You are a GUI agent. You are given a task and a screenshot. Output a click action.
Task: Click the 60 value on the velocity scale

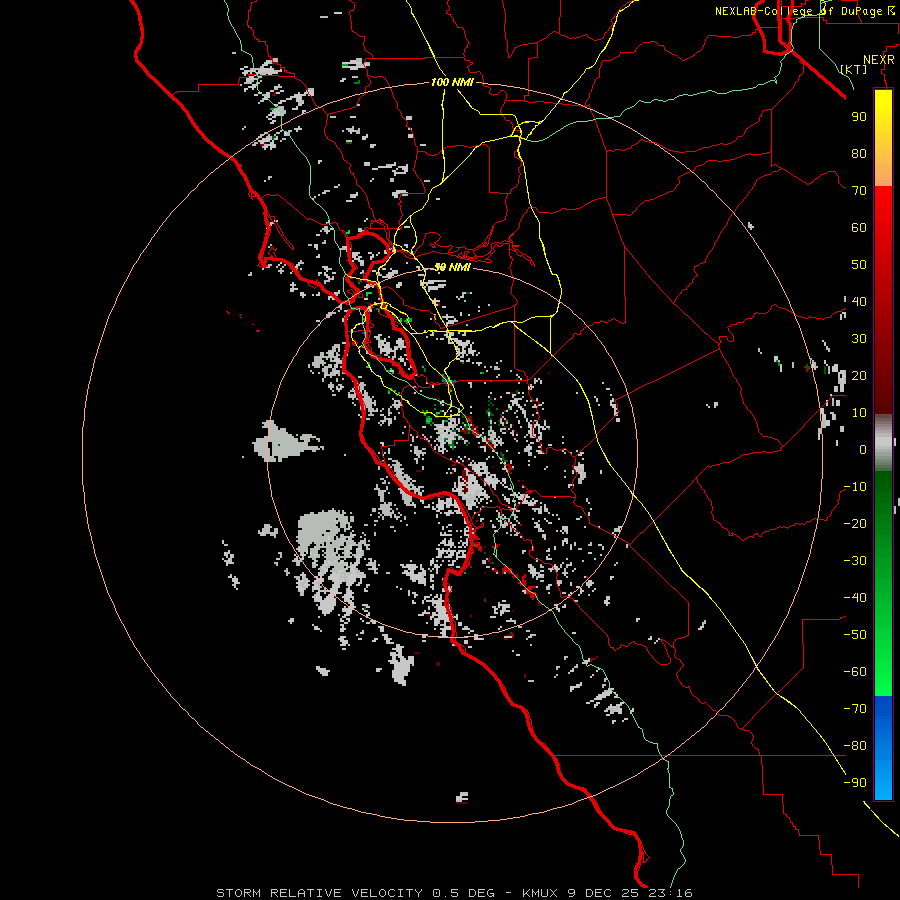pos(859,227)
